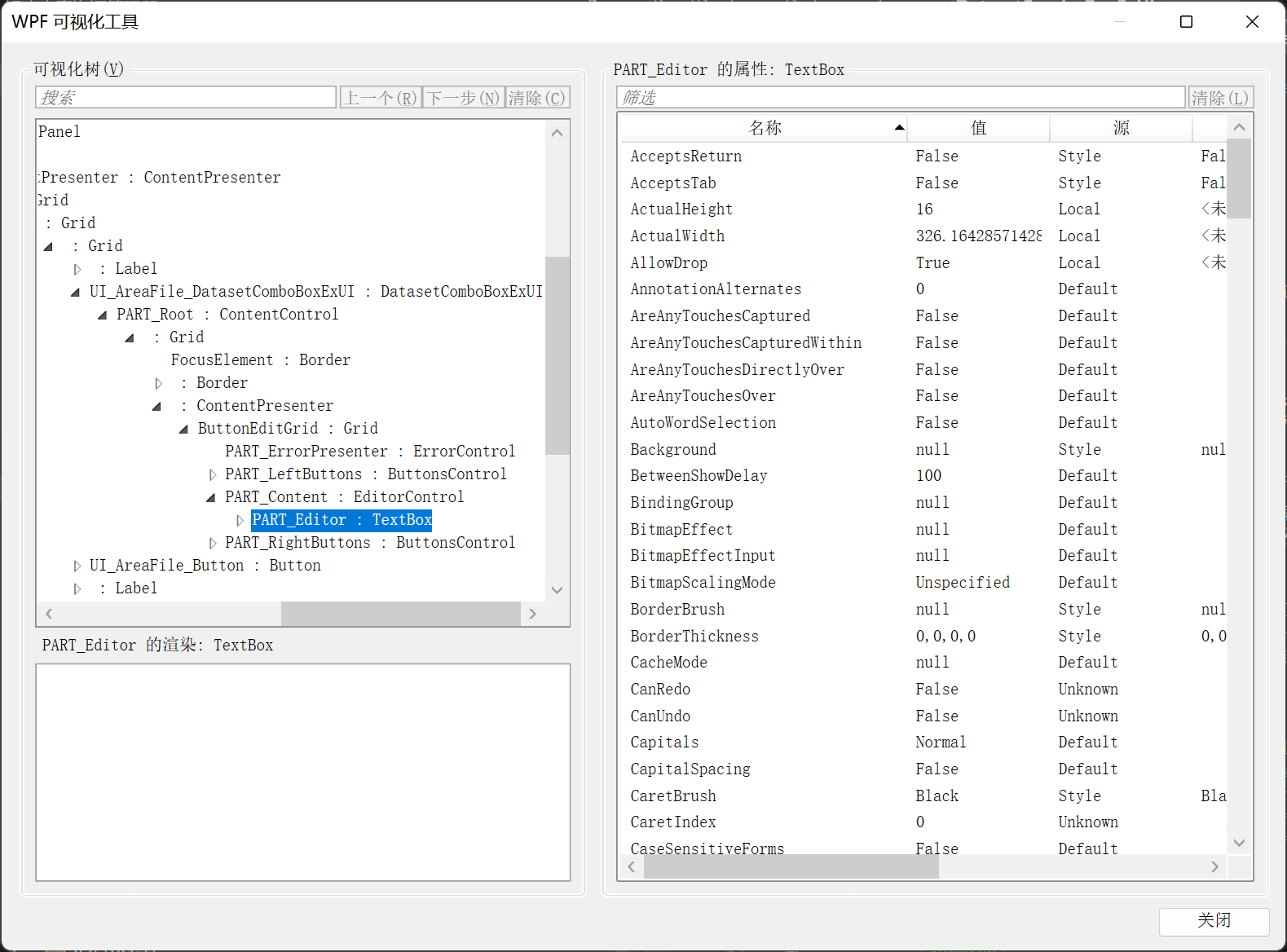Image resolution: width=1287 pixels, height=952 pixels.
Task: Sort by the 源 column header
Action: point(1121,128)
